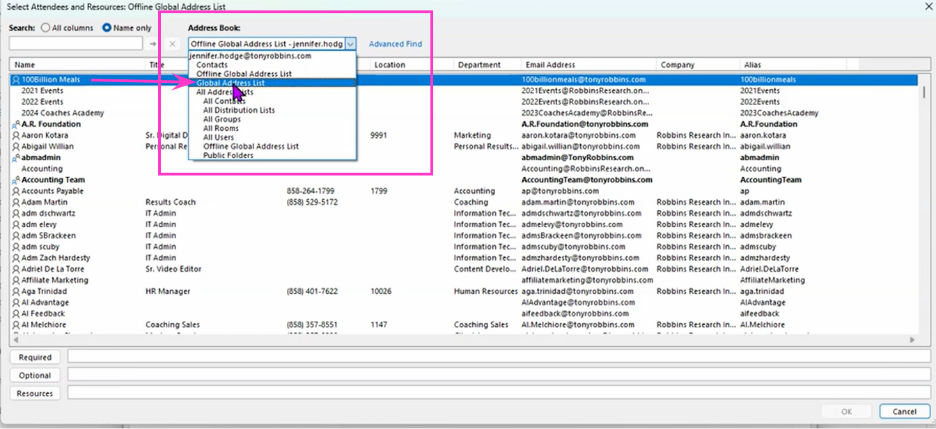Choose All Users in the dropdown list
This screenshot has width=936, height=429.
218,137
